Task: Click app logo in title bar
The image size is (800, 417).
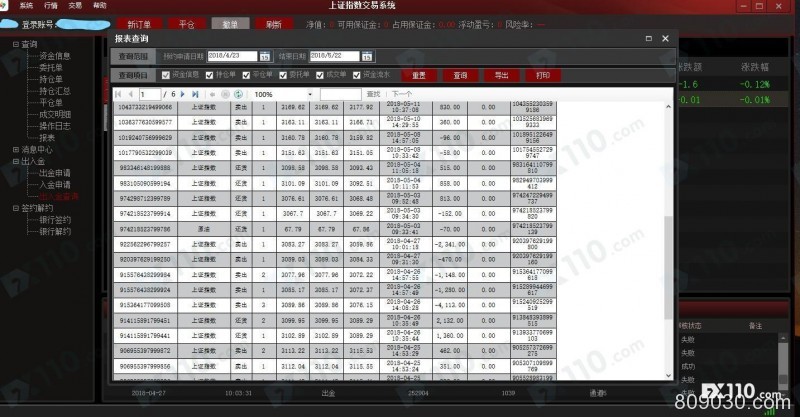Action: 4,5
